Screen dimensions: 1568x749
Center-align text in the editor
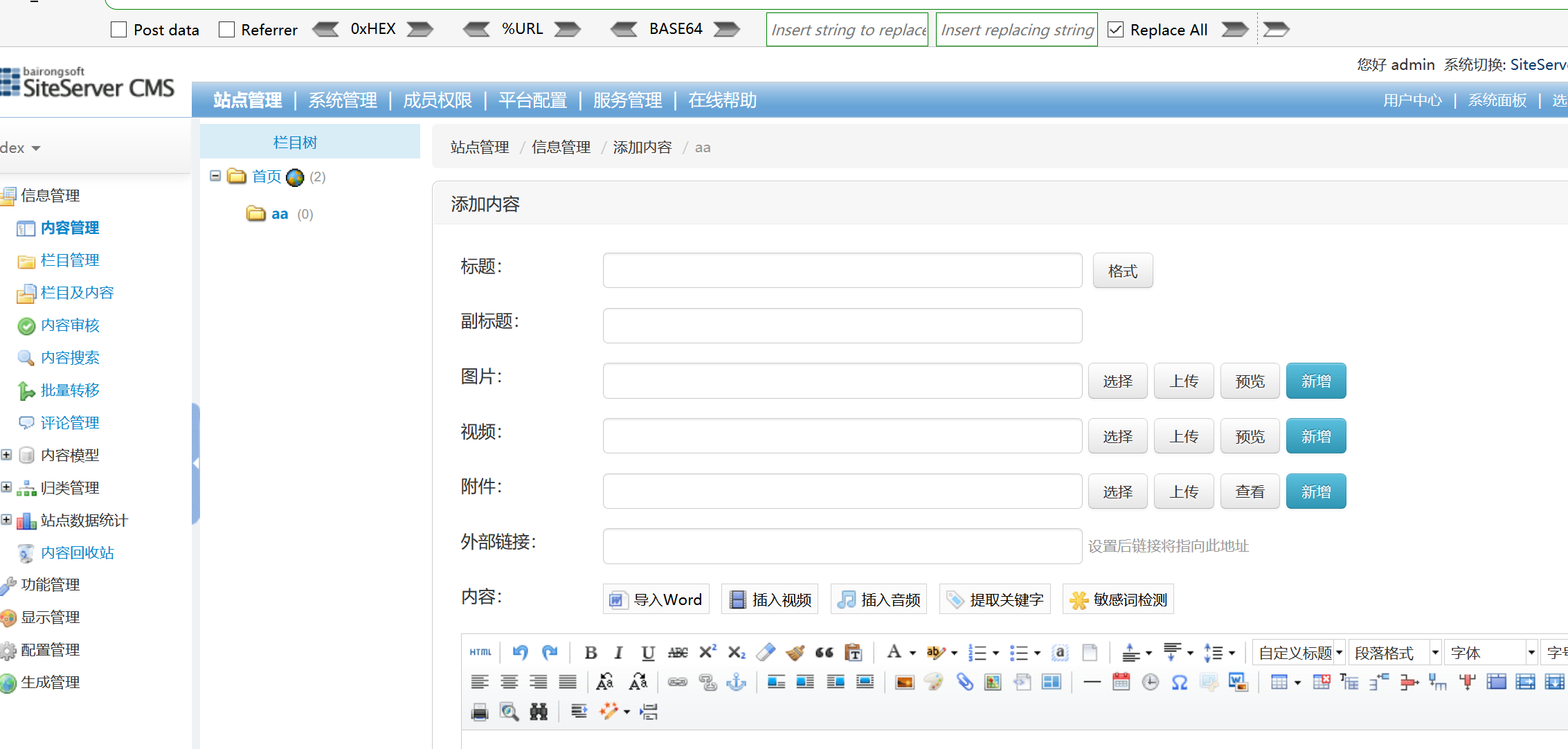510,682
